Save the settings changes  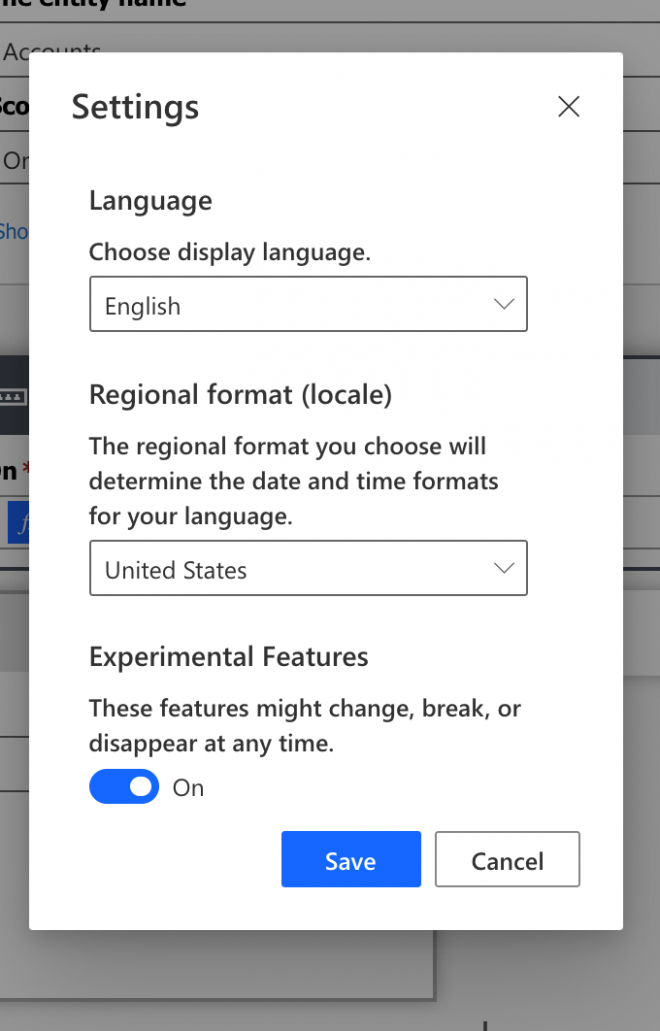(x=350, y=860)
